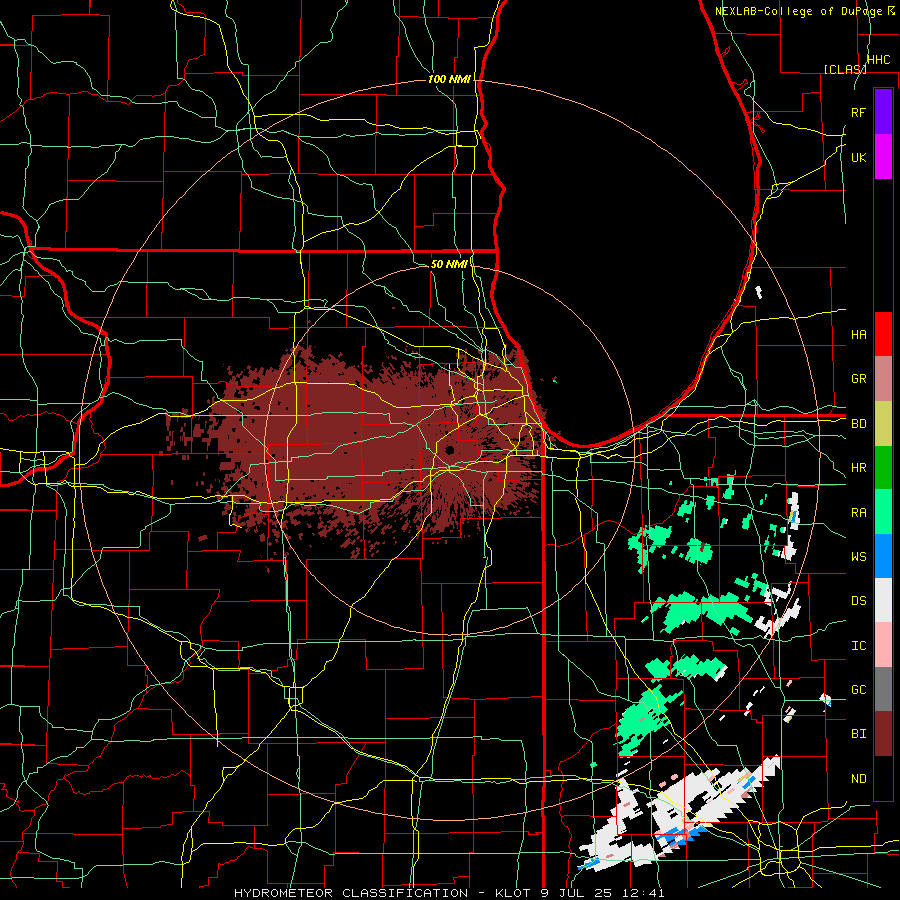Select the yellow BD legend swatch
Viewport: 900px width, 900px height.
[883, 423]
